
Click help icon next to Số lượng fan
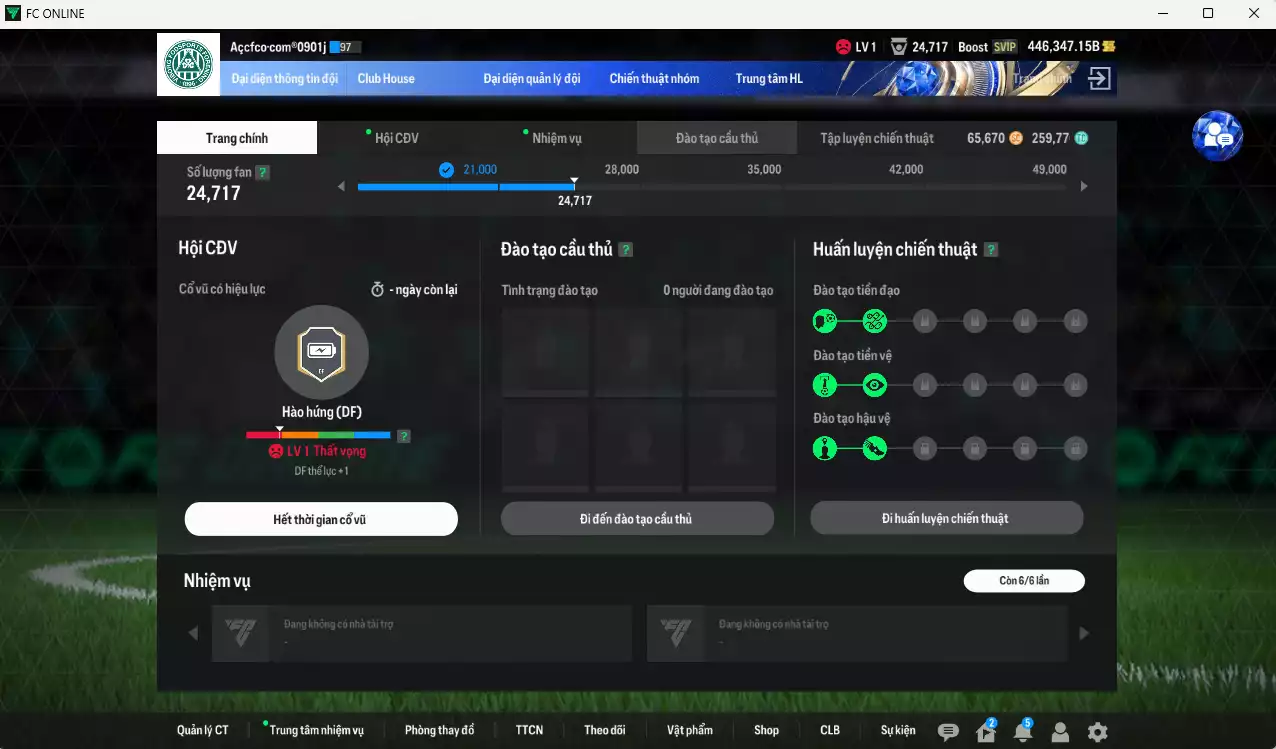coord(262,172)
